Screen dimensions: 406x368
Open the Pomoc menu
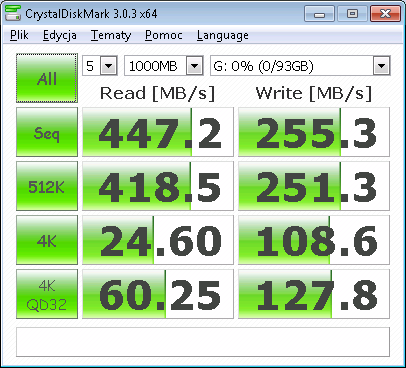(x=164, y=35)
